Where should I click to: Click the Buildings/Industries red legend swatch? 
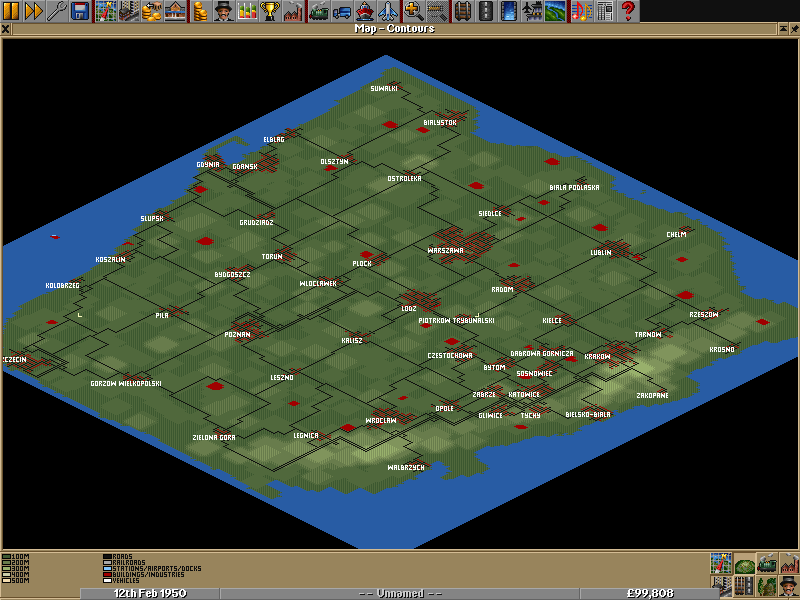click(107, 574)
